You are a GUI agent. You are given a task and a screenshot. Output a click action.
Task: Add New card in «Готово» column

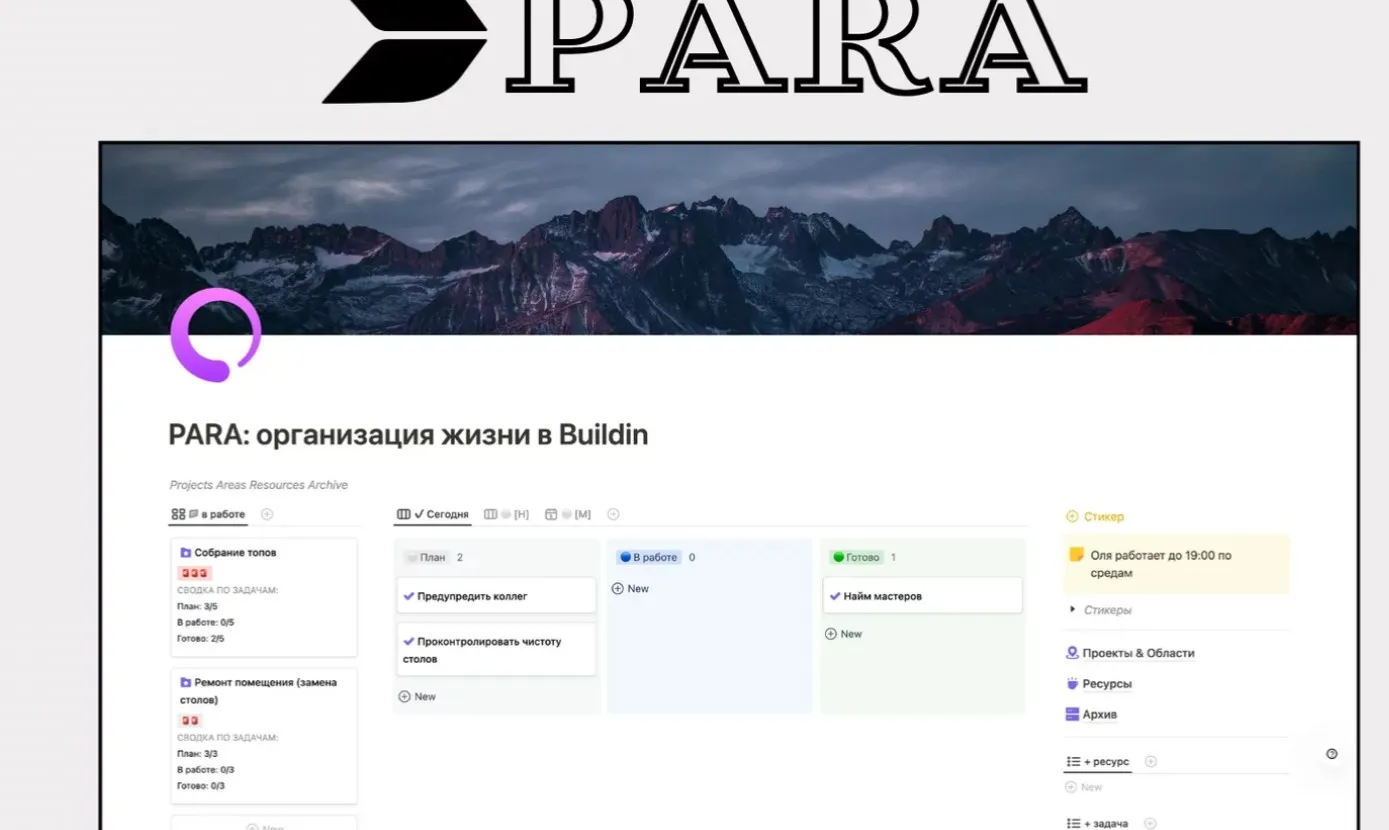pyautogui.click(x=843, y=634)
